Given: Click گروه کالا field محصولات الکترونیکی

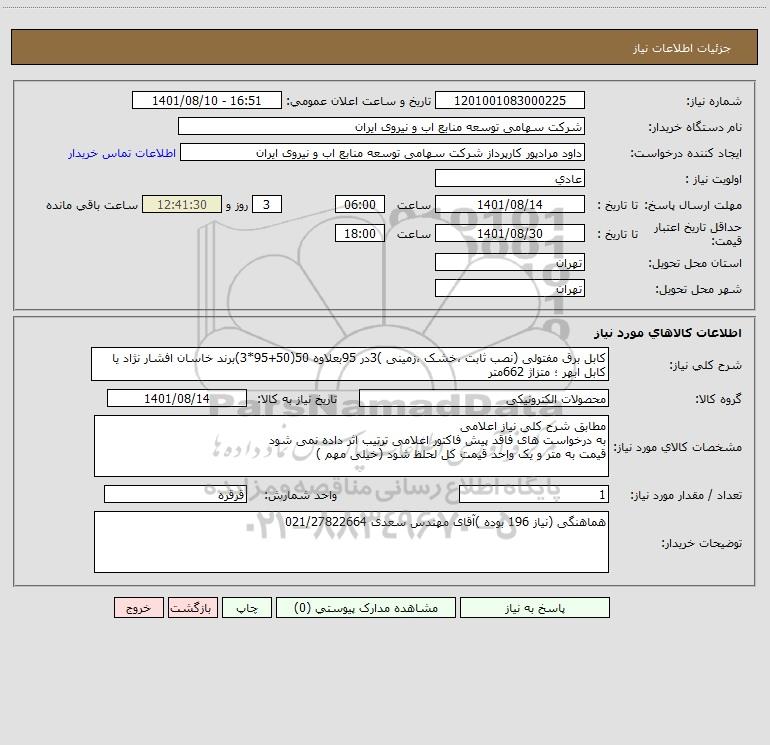Looking at the screenshot, I should (484, 399).
